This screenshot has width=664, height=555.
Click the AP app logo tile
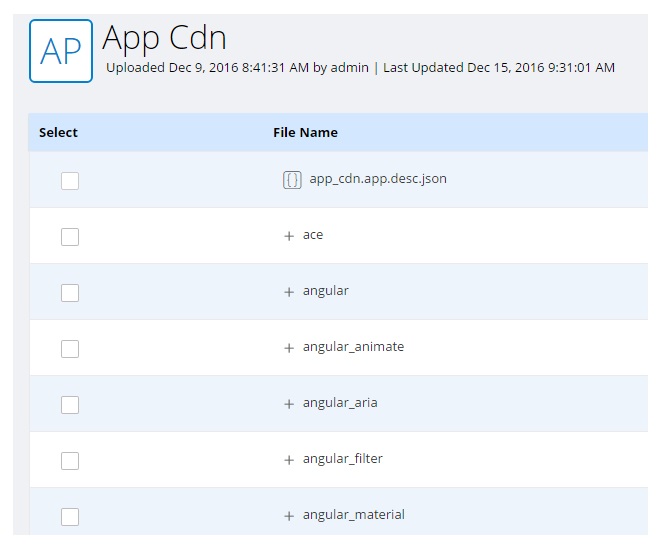click(61, 51)
